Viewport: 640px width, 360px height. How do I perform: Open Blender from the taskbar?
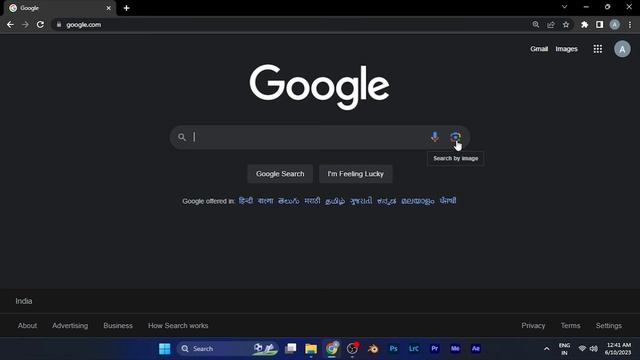click(x=373, y=349)
